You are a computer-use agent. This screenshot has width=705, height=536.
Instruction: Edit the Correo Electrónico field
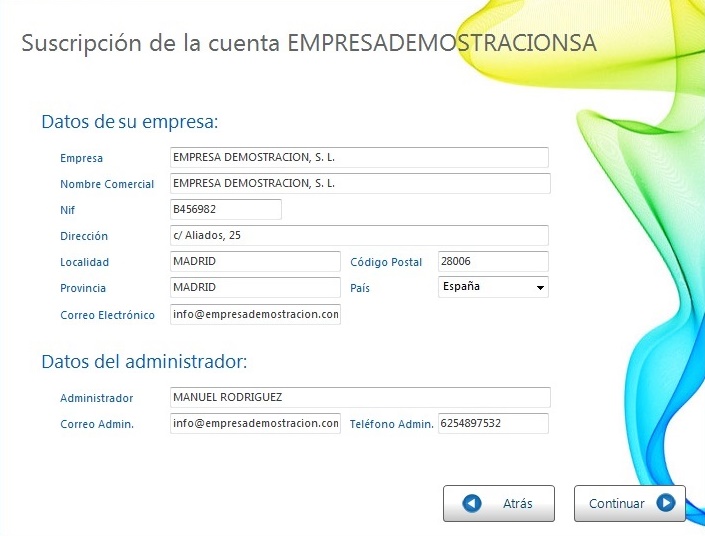tap(255, 314)
